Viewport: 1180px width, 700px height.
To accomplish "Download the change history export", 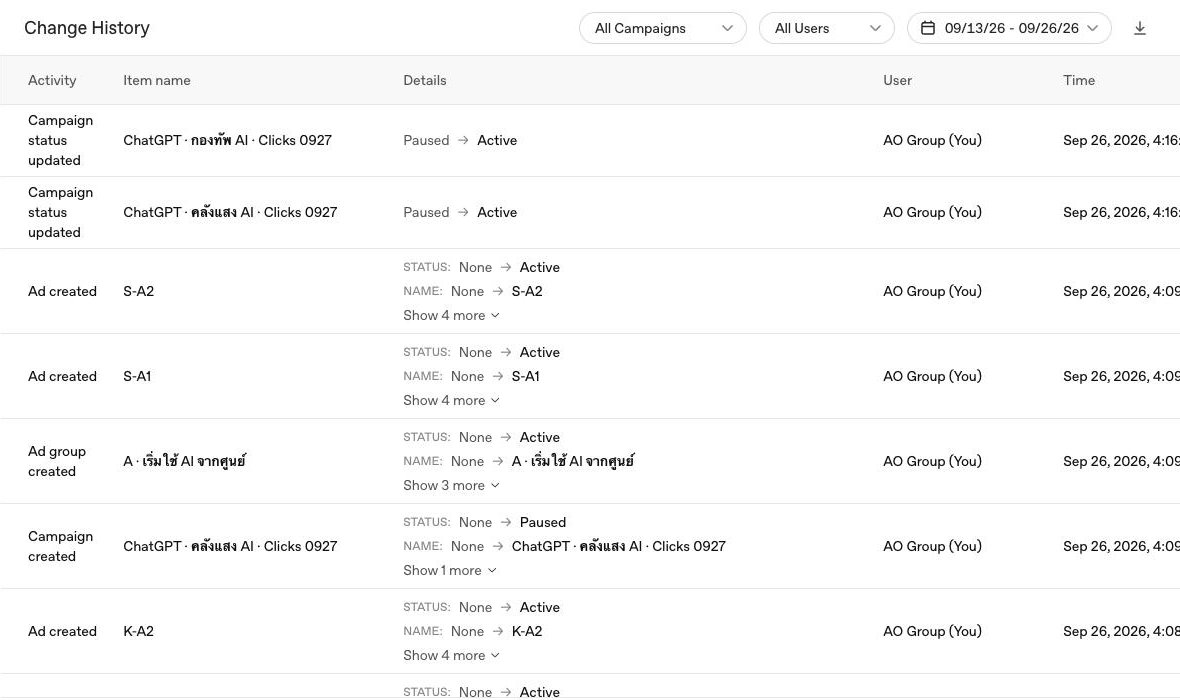I will (1139, 29).
